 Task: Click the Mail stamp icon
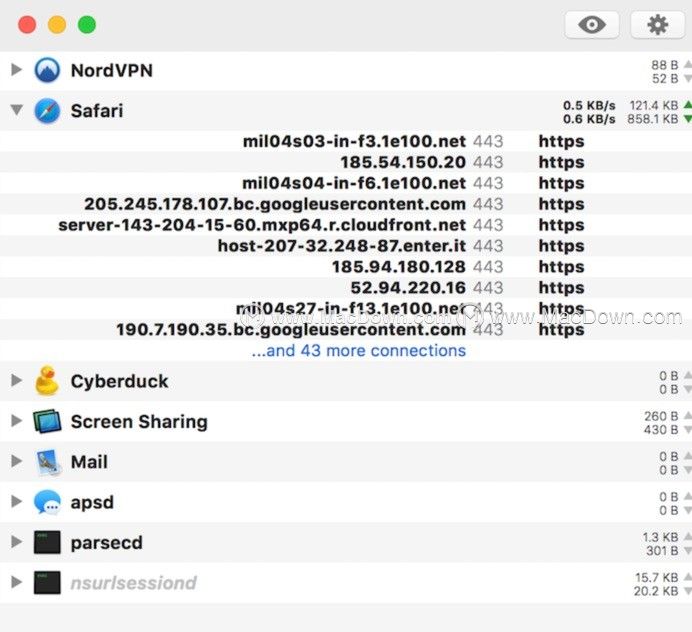point(47,462)
